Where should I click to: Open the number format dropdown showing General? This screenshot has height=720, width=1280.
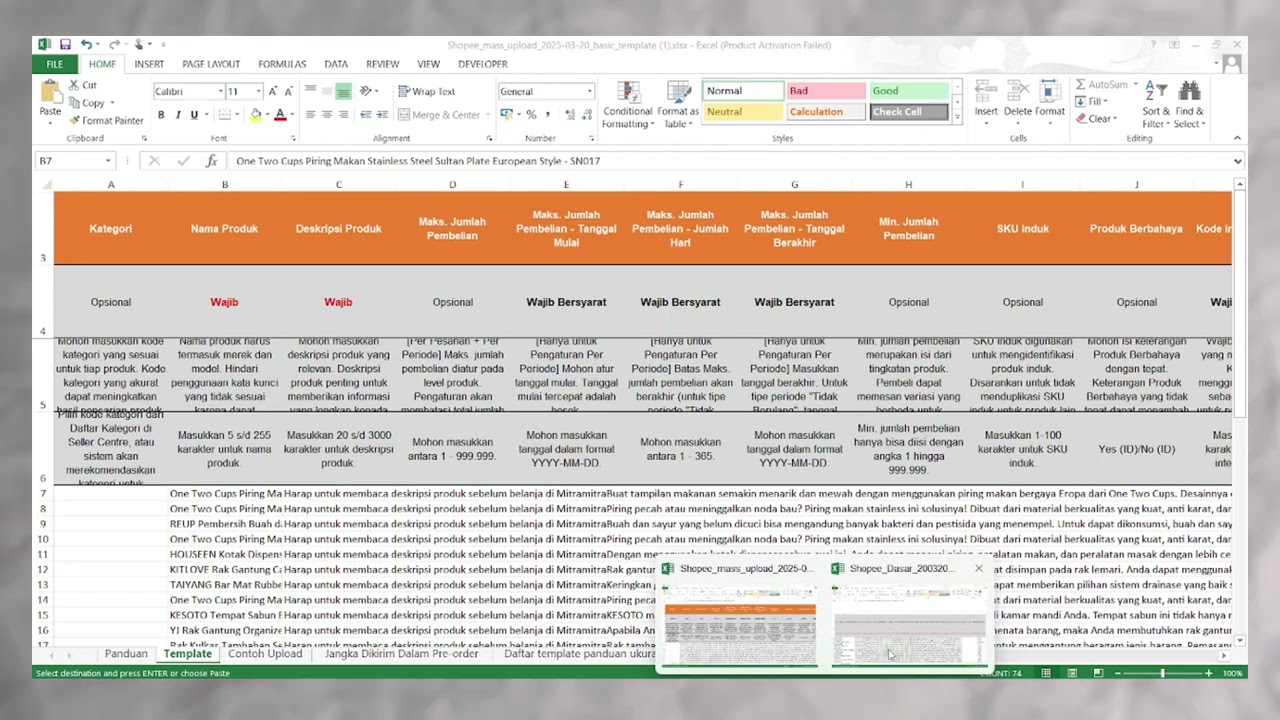pyautogui.click(x=590, y=91)
